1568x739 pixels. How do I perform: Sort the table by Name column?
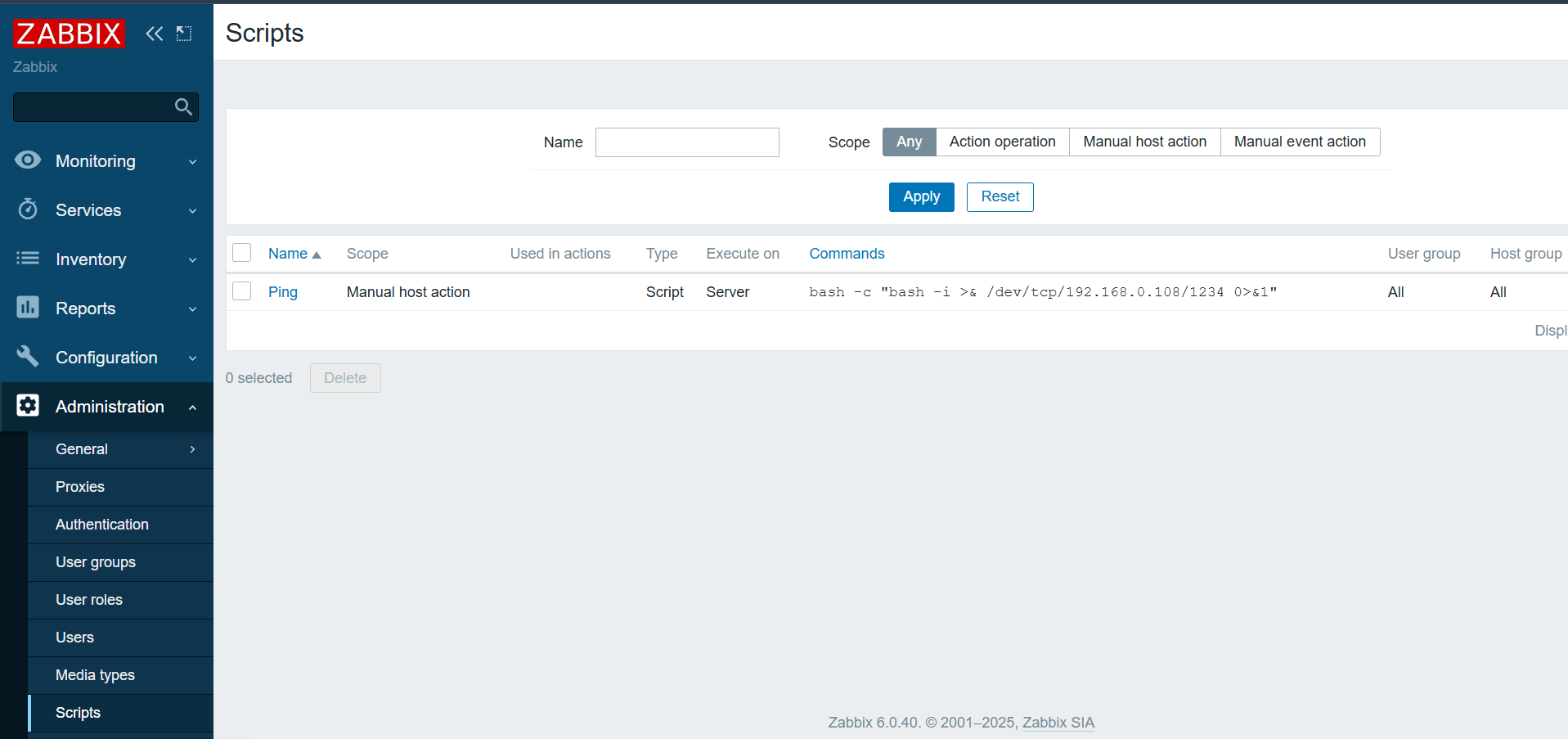tap(294, 254)
